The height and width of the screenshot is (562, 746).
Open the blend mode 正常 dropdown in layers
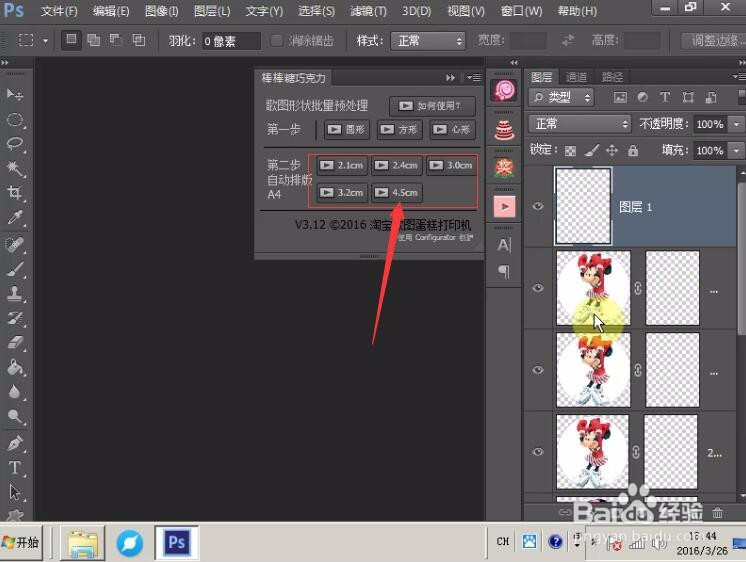tap(579, 124)
